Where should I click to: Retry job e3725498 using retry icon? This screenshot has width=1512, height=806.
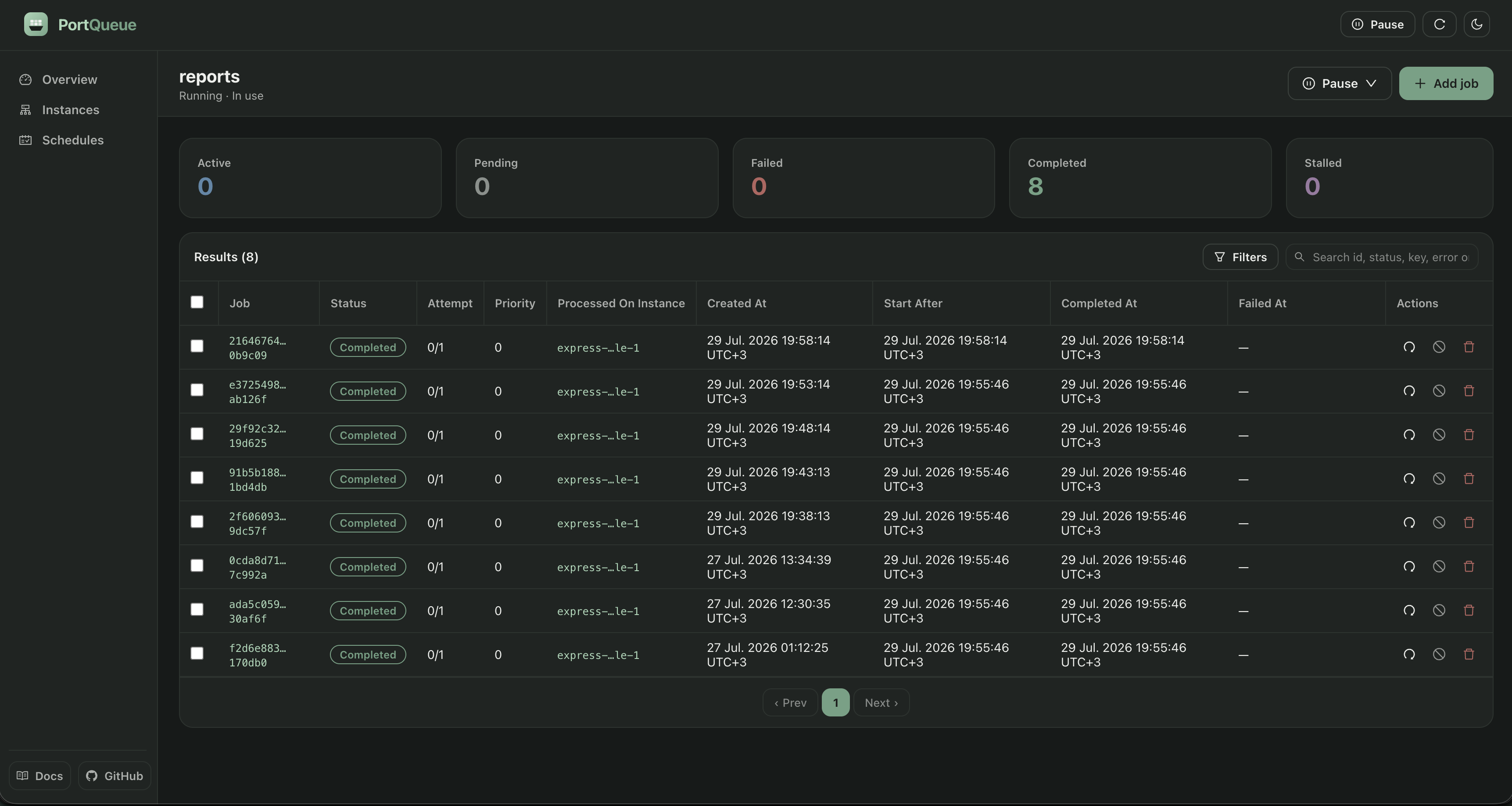[1409, 391]
